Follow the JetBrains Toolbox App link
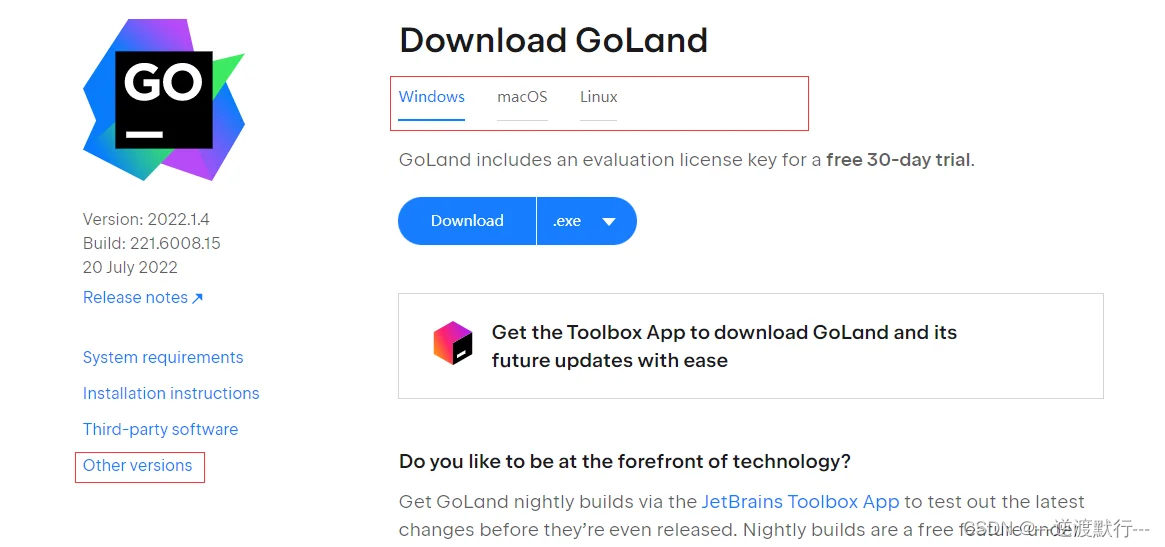Image resolution: width=1165 pixels, height=547 pixels. click(800, 502)
